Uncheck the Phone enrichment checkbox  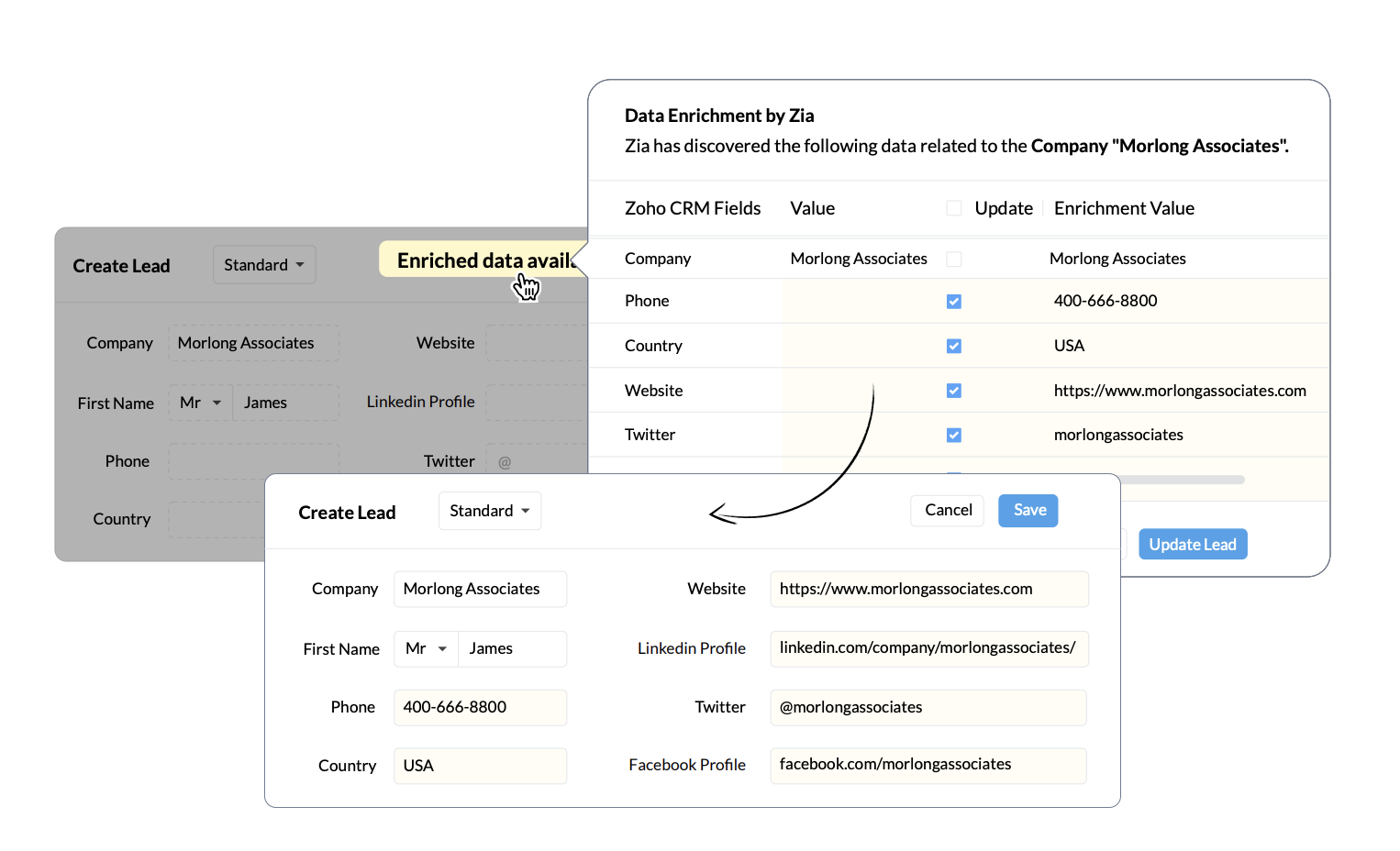pos(954,301)
